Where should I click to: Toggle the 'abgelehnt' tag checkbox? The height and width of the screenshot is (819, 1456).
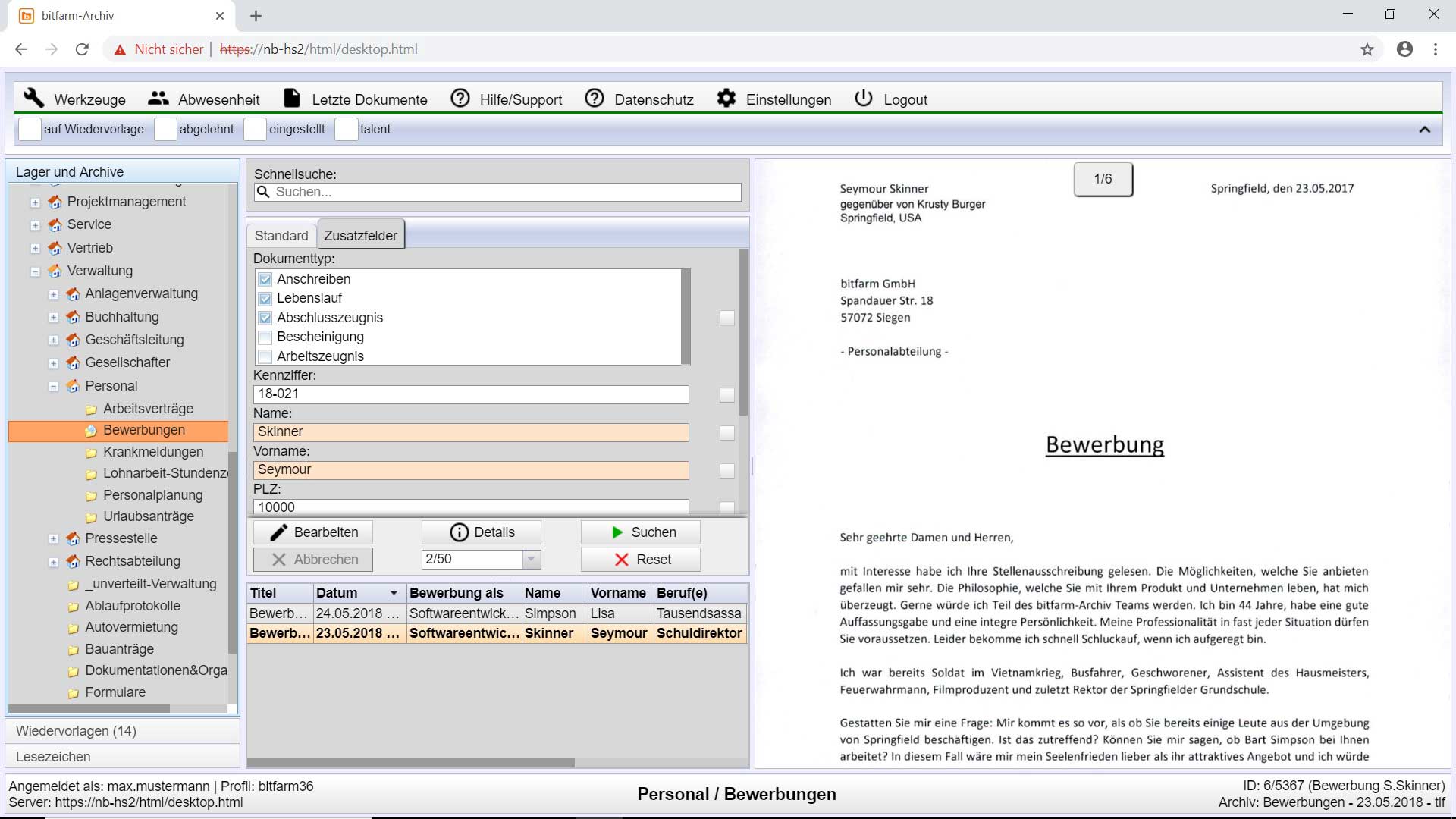[x=165, y=129]
